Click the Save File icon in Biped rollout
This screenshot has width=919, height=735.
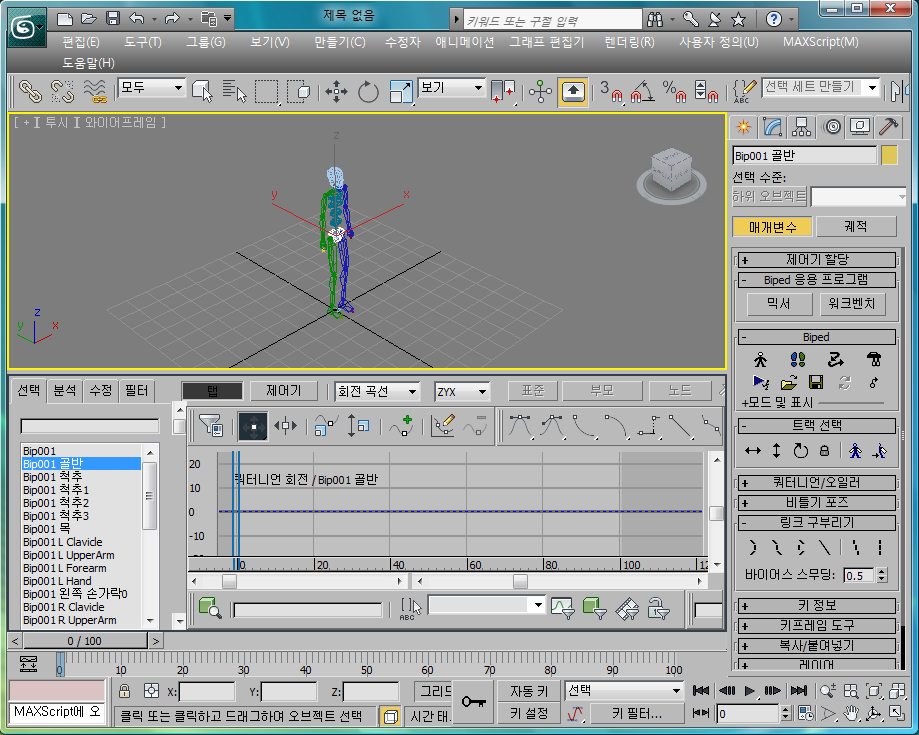(x=815, y=382)
